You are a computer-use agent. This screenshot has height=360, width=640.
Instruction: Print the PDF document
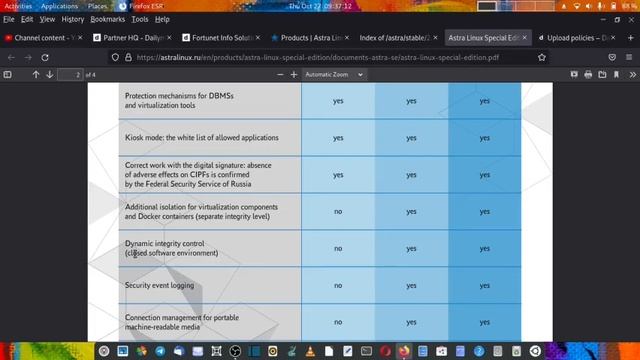click(x=588, y=75)
